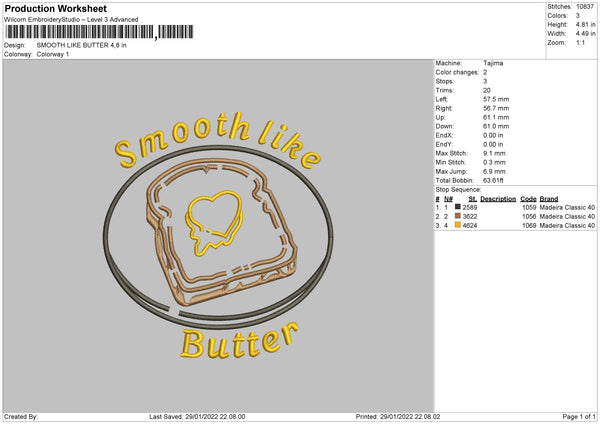Click the stops value '3'
The image size is (600, 424).
pyautogui.click(x=485, y=81)
